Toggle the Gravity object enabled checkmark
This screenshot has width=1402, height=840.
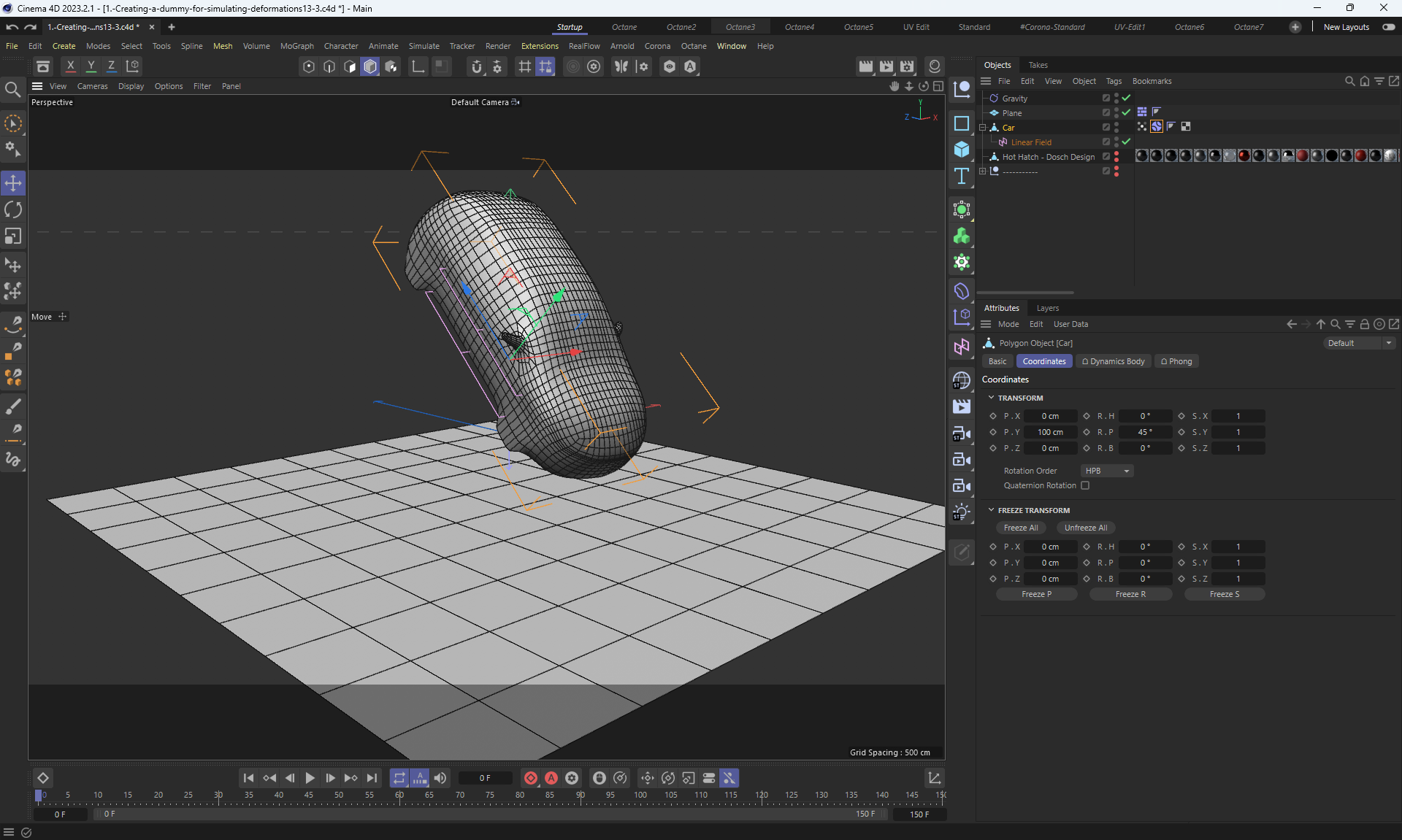point(1127,98)
